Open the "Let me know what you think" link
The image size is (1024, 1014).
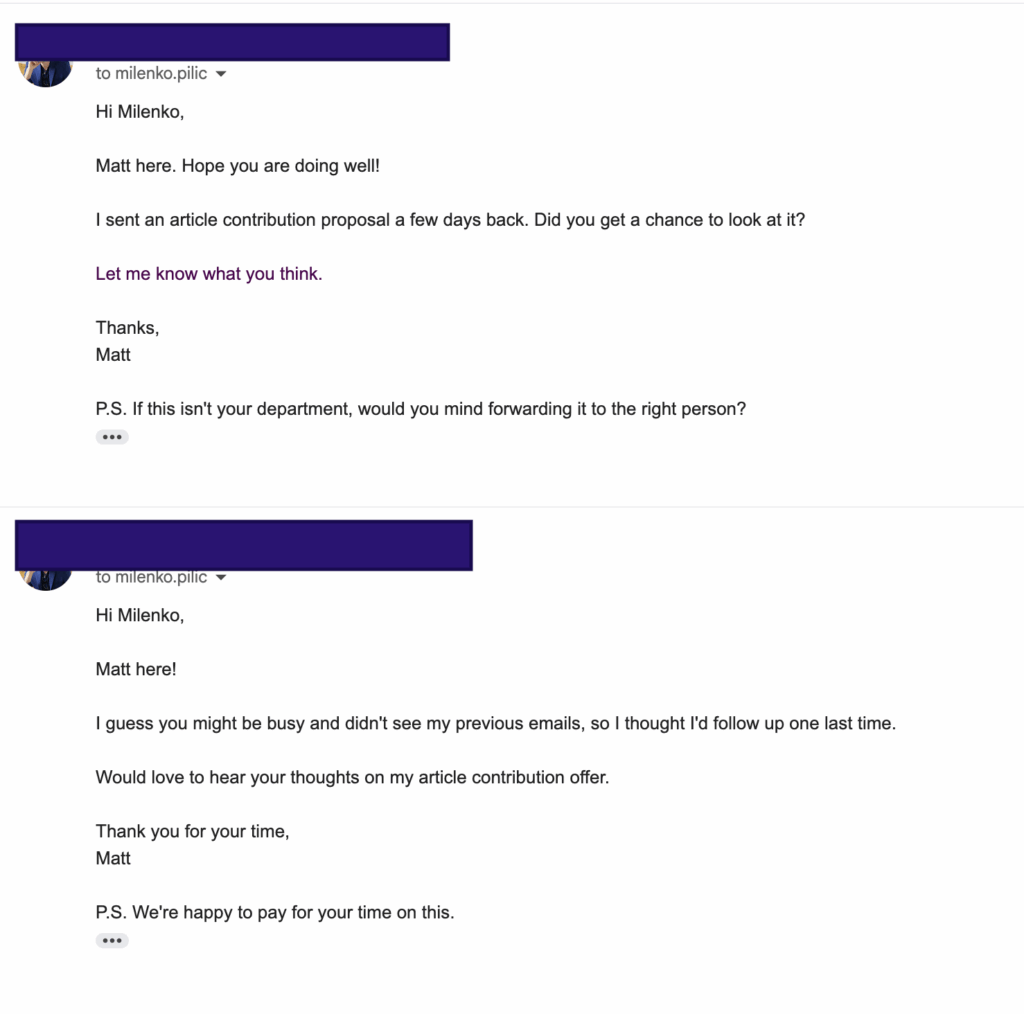tap(208, 273)
